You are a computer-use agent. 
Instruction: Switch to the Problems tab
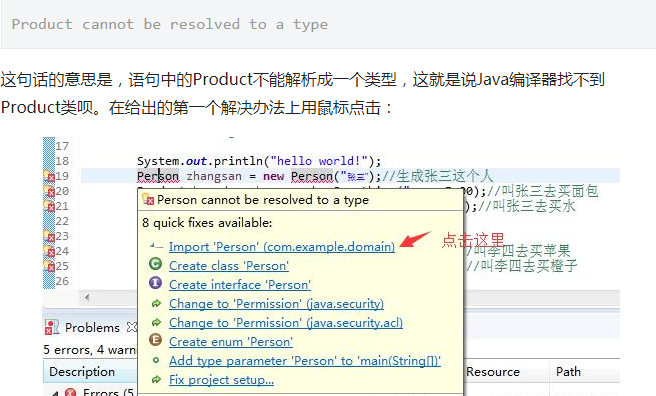pos(92,327)
